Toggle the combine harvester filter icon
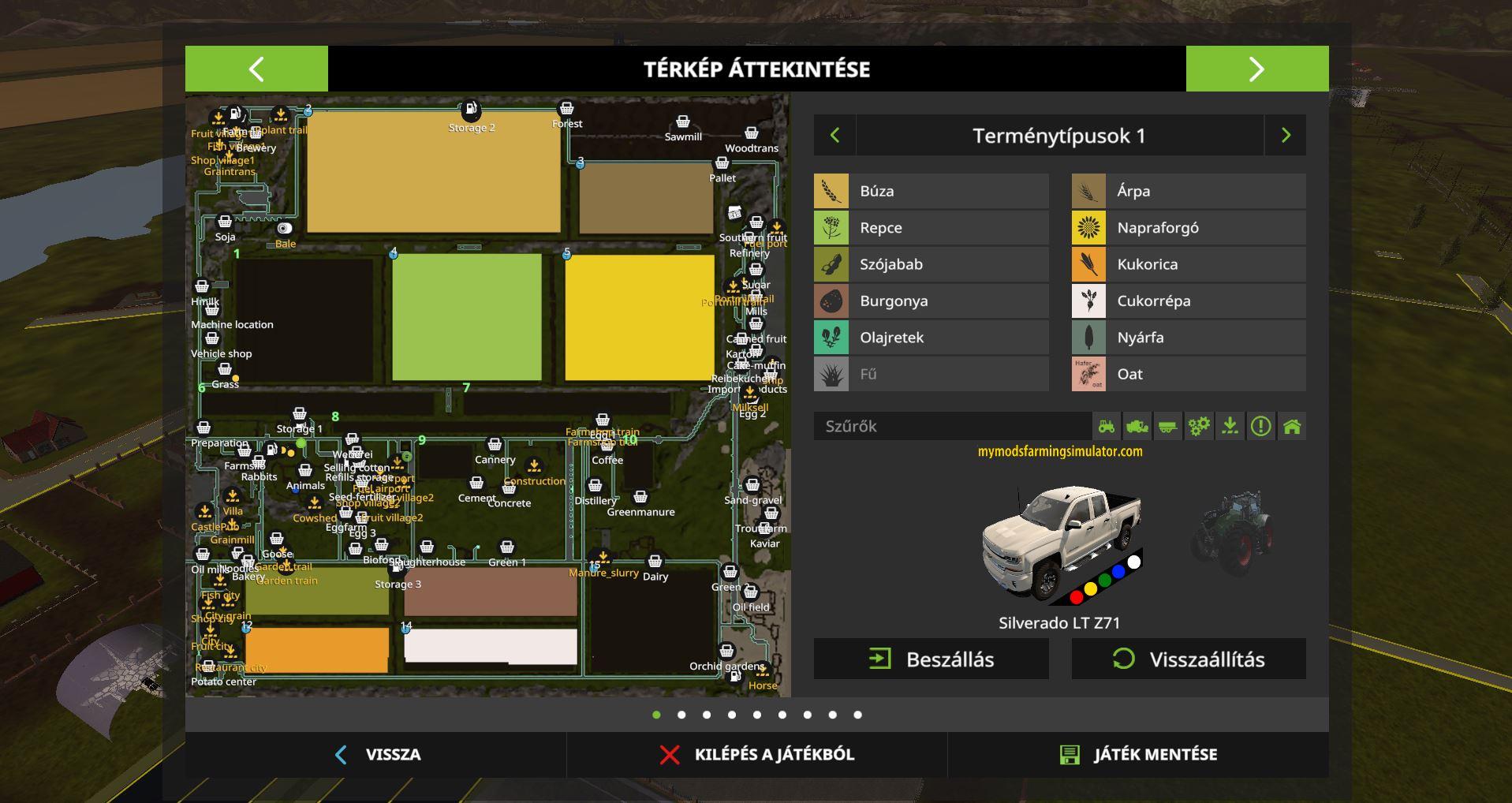This screenshot has width=1512, height=803. 1137,427
